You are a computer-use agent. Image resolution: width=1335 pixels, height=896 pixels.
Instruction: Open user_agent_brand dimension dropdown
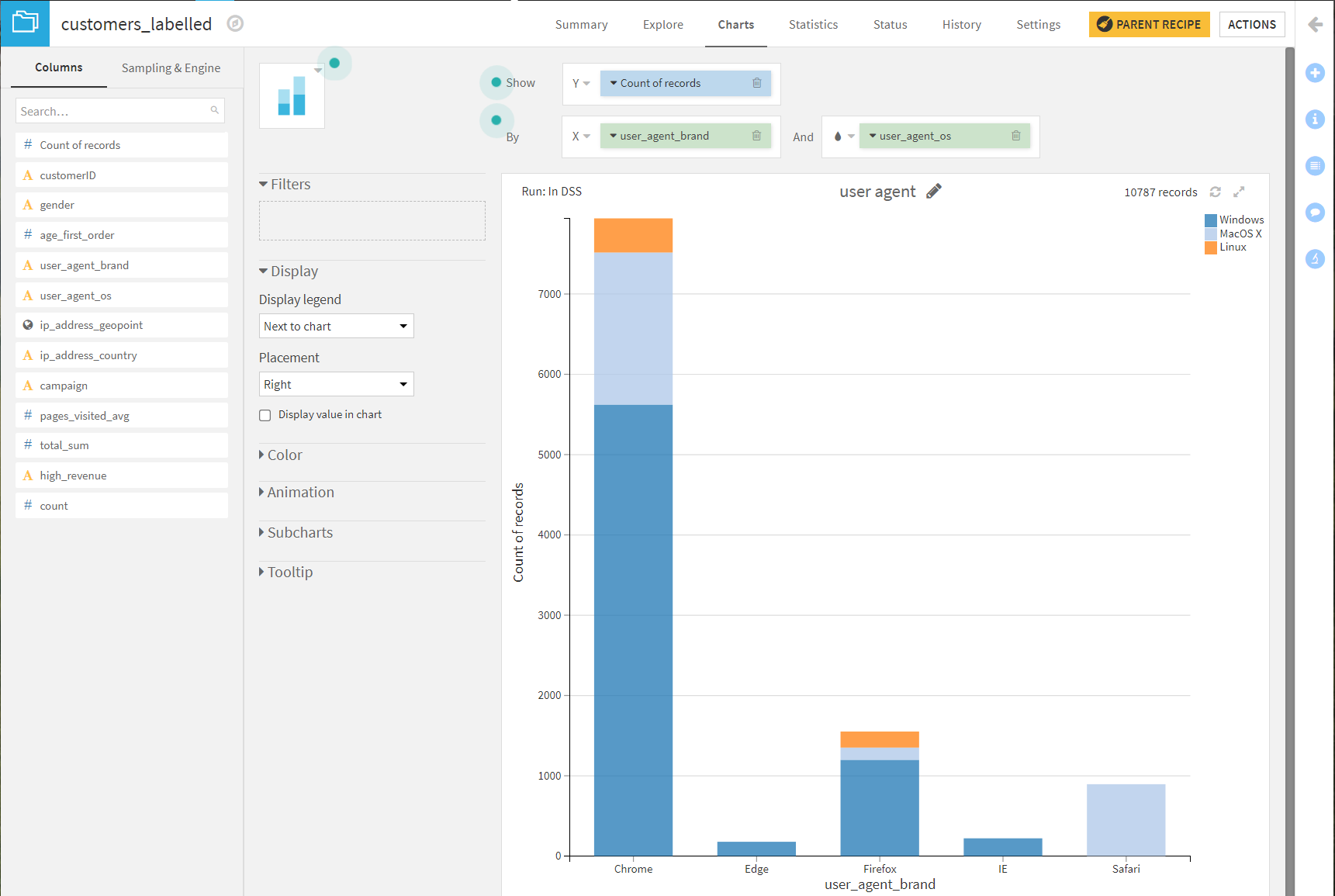pos(686,136)
